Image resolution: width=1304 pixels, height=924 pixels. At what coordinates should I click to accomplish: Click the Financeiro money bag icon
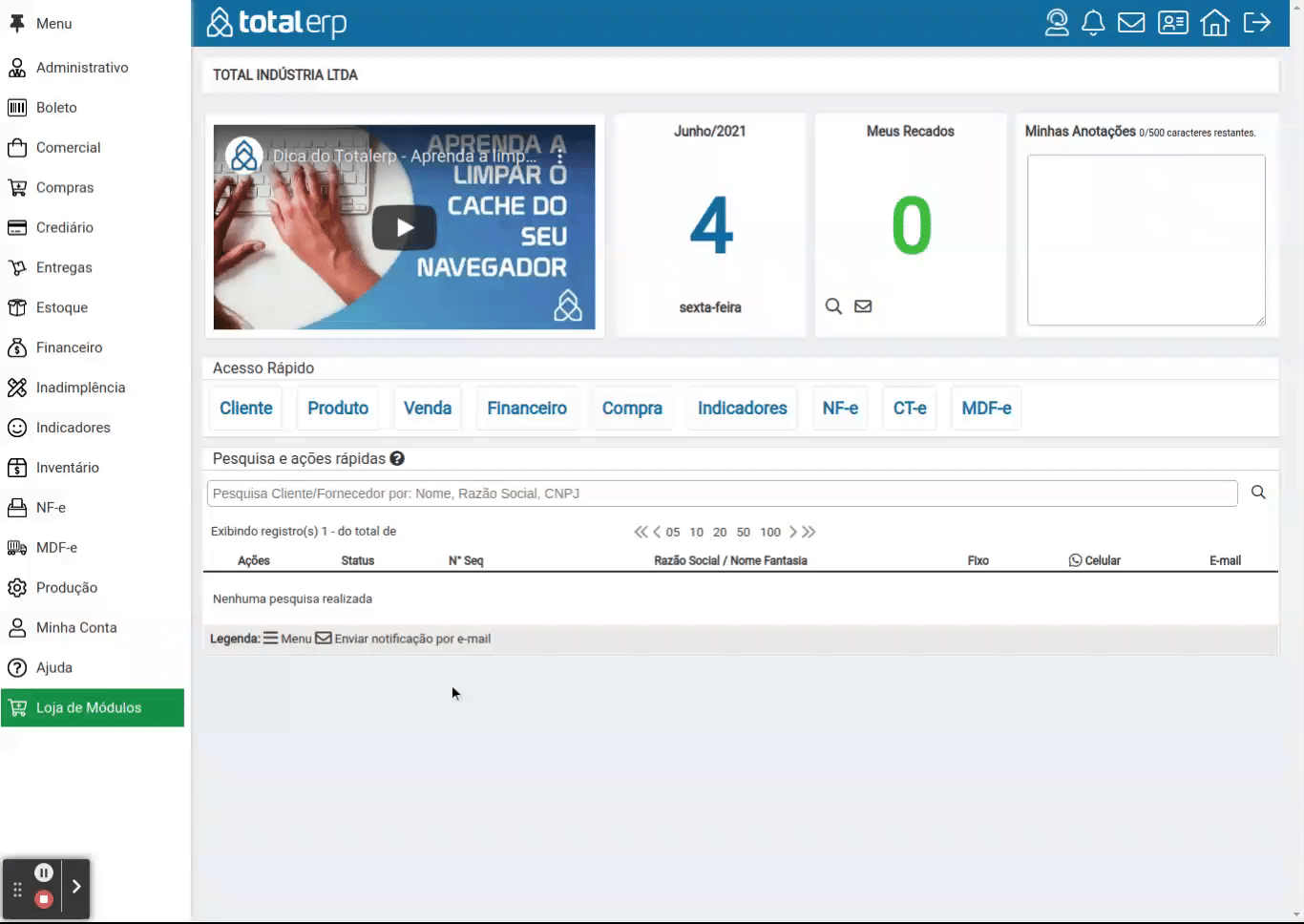(x=17, y=347)
